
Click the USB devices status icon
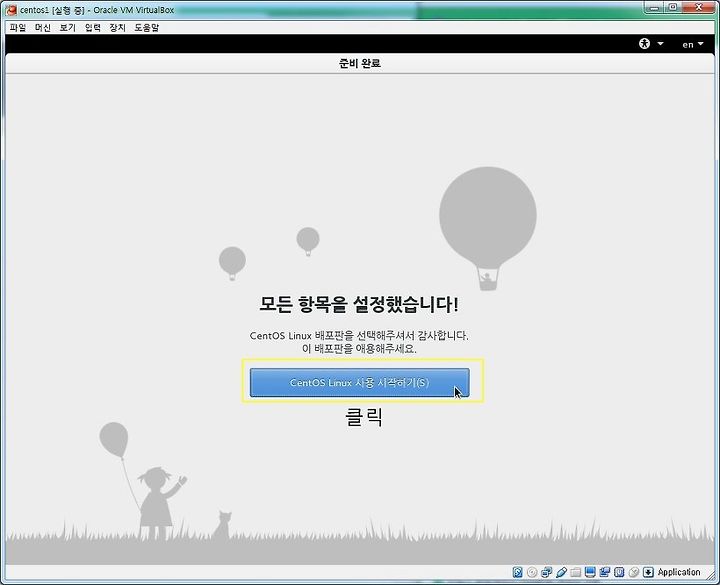pyautogui.click(x=561, y=572)
